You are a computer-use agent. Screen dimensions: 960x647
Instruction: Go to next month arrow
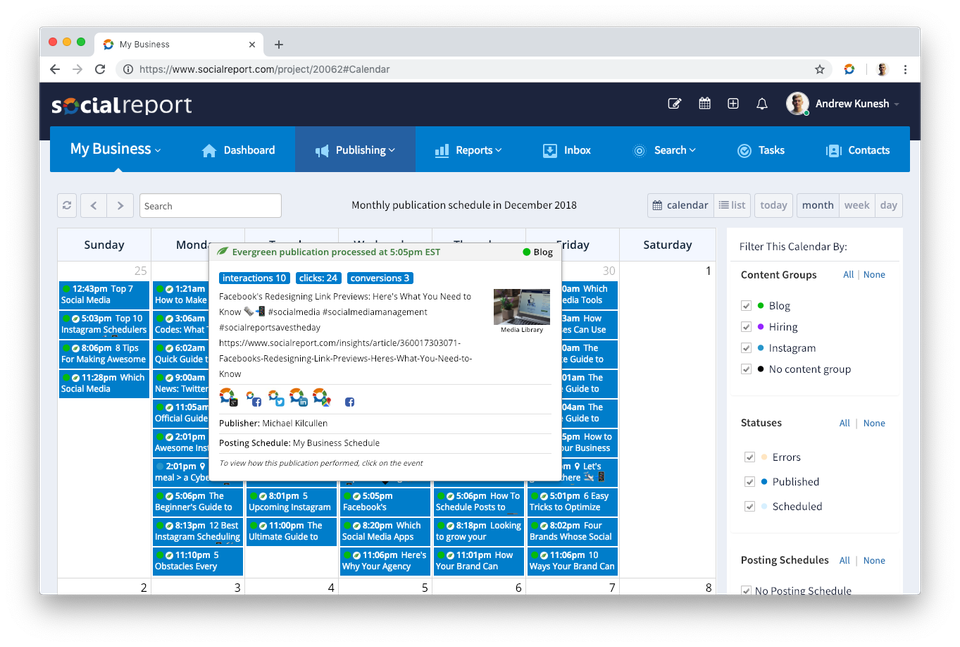[120, 206]
